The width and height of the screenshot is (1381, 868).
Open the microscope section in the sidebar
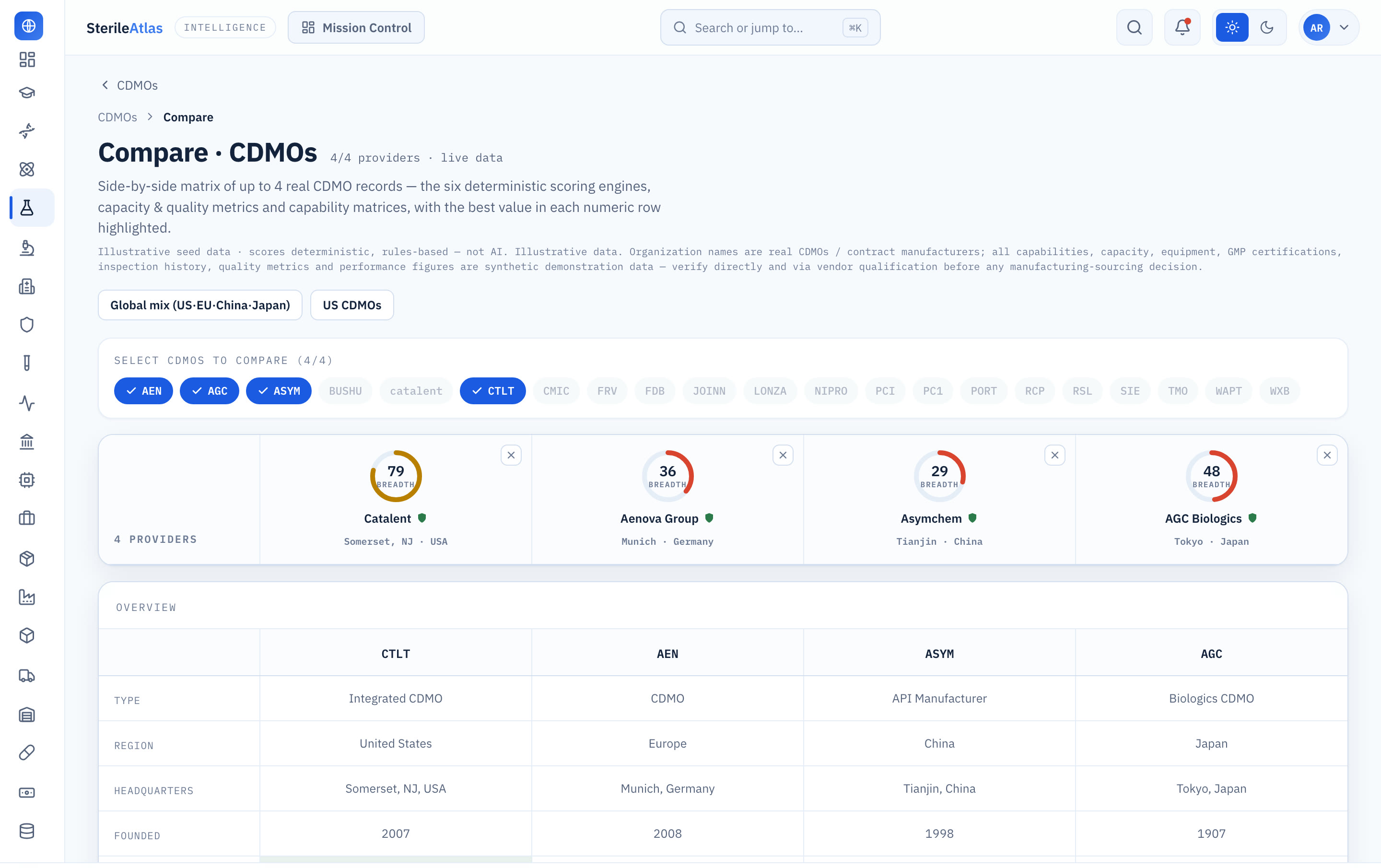coord(27,248)
